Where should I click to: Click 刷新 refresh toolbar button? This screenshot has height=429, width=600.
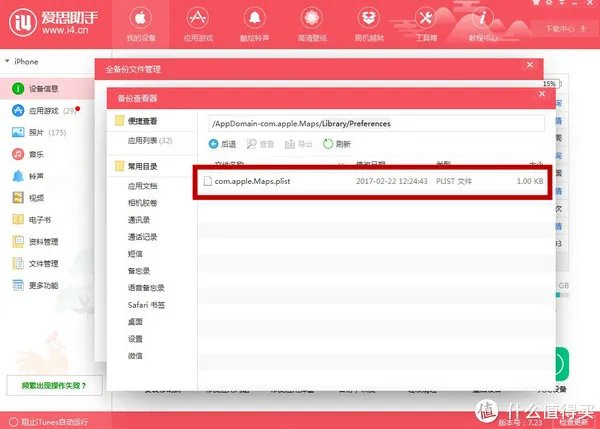[x=337, y=144]
